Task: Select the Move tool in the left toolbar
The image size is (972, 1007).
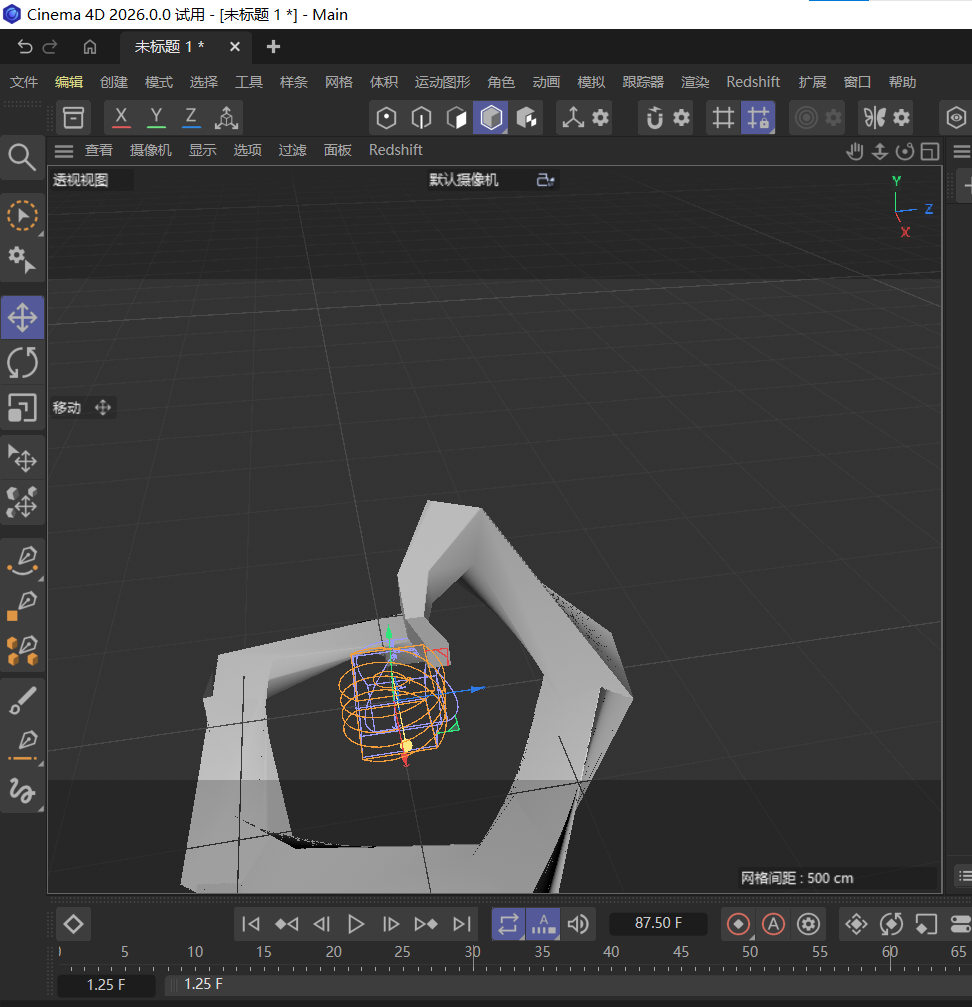Action: click(22, 317)
